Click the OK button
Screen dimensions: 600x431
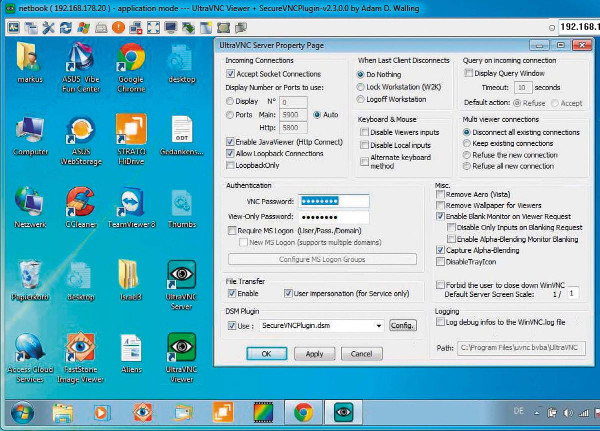tap(266, 353)
